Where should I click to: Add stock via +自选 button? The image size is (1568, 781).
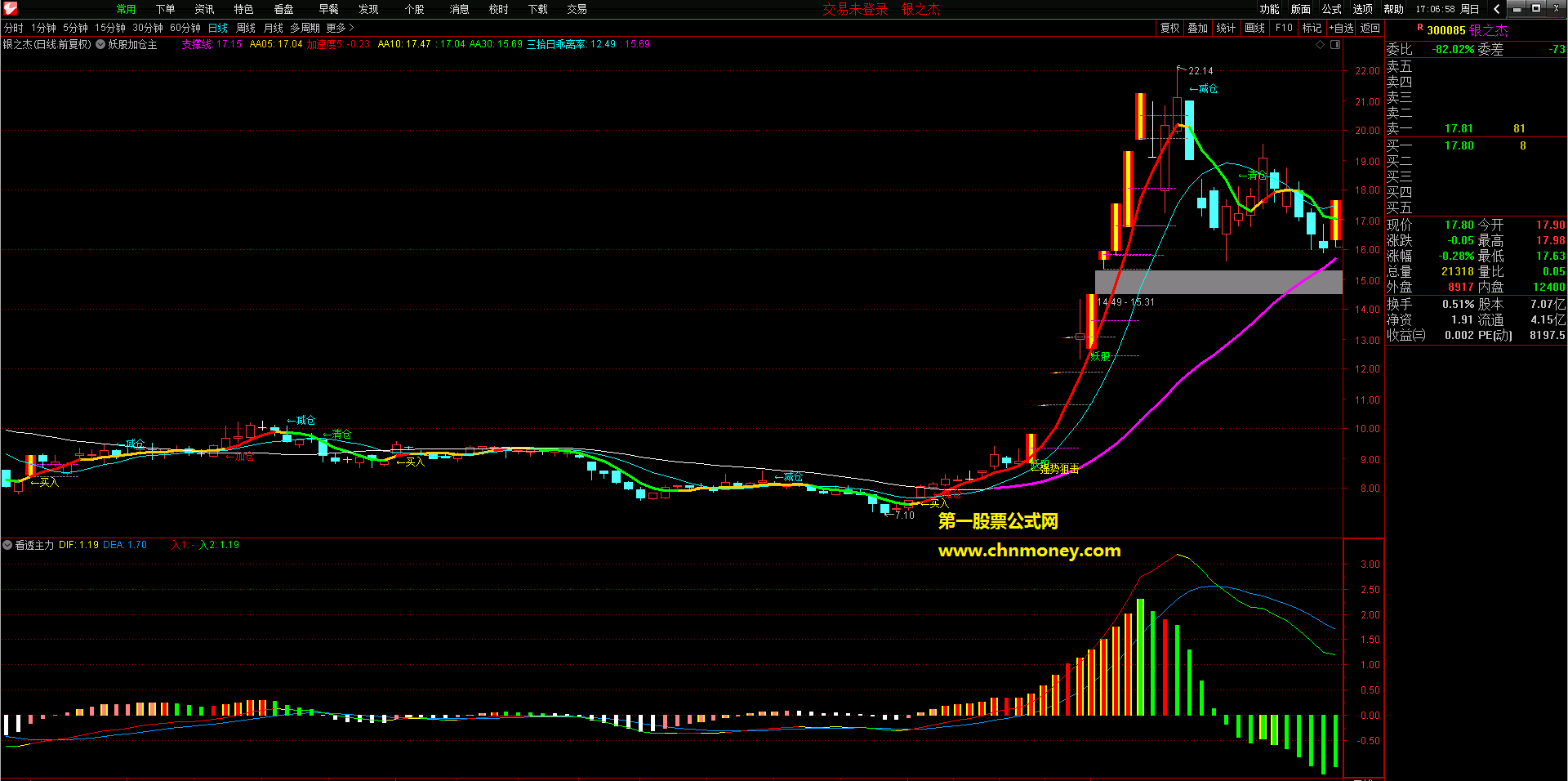point(1342,28)
